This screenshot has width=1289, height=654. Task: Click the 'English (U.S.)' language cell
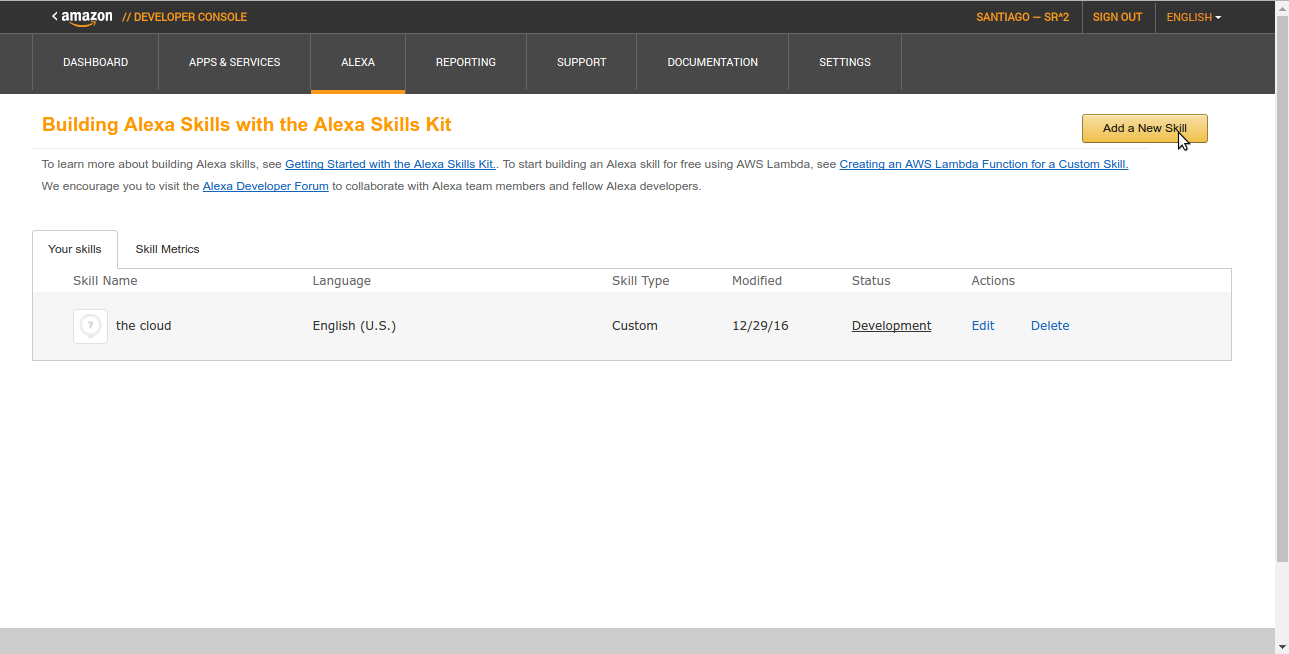click(x=354, y=326)
